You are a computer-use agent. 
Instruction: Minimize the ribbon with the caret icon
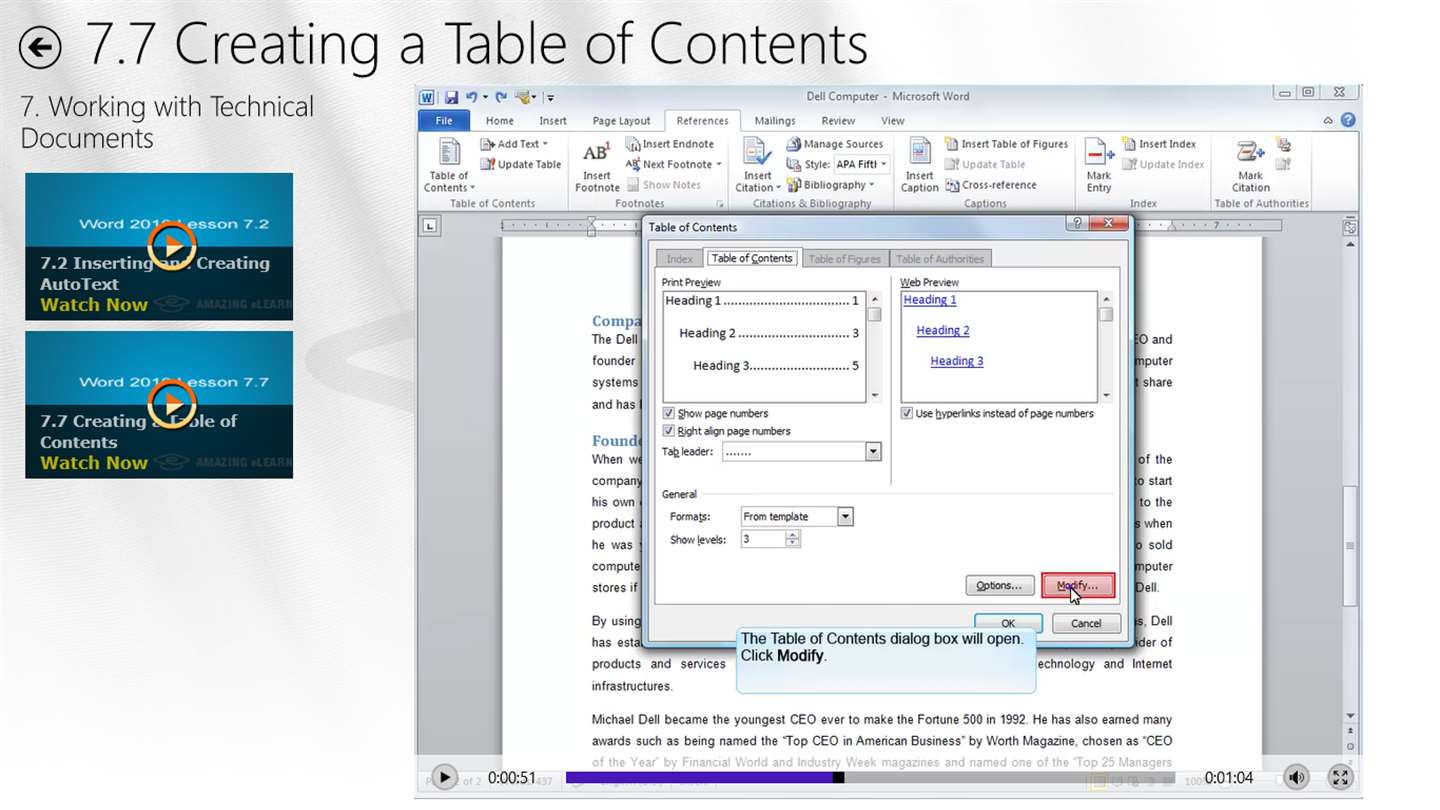coord(1328,120)
